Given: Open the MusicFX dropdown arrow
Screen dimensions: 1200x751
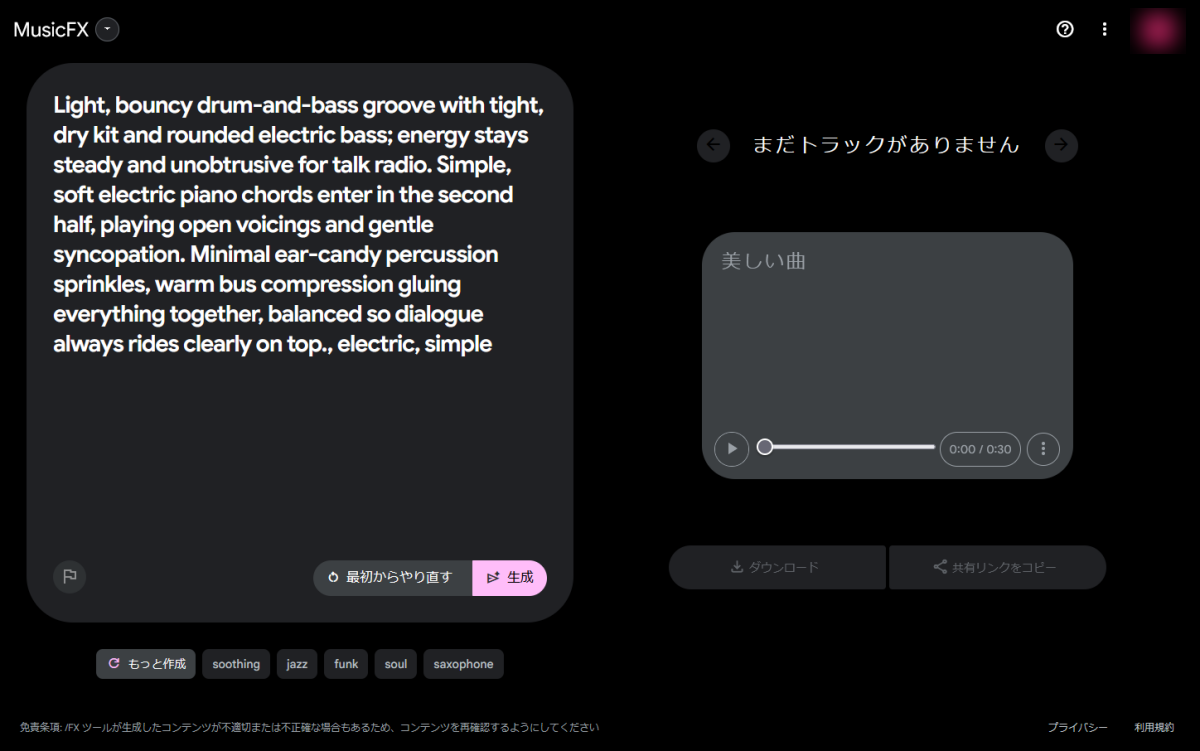Looking at the screenshot, I should click(x=108, y=30).
